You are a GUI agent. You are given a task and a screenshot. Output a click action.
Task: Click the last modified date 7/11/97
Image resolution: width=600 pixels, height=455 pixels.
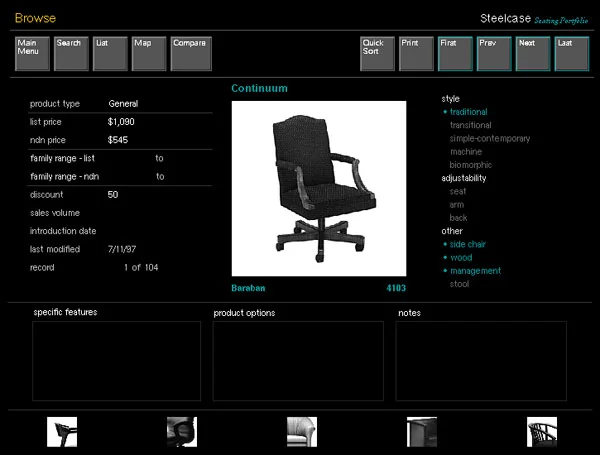(122, 250)
